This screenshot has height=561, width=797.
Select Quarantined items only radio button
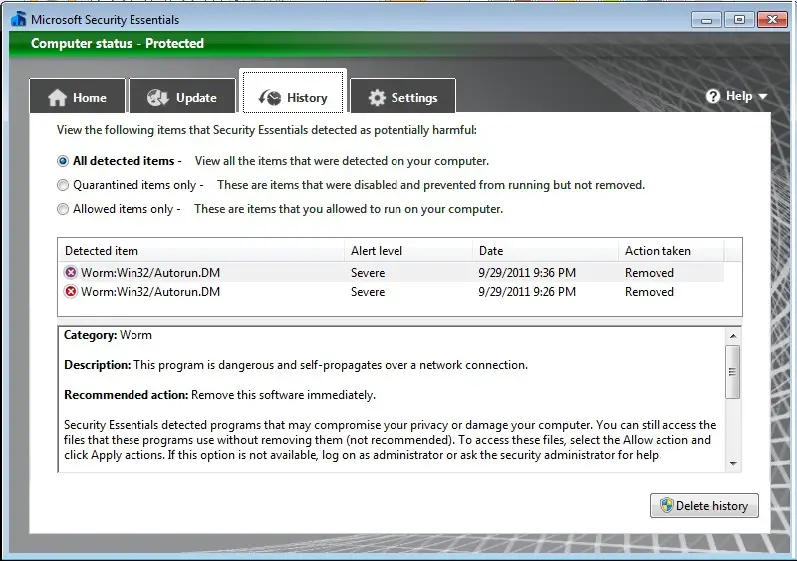(63, 185)
